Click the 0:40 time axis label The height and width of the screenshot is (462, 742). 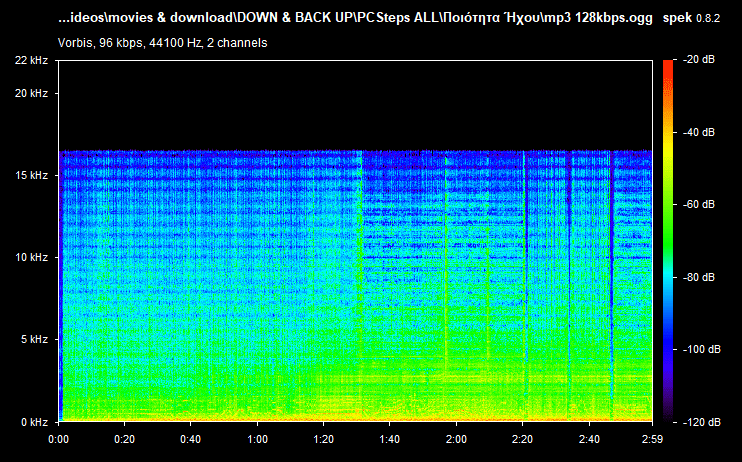(x=191, y=439)
